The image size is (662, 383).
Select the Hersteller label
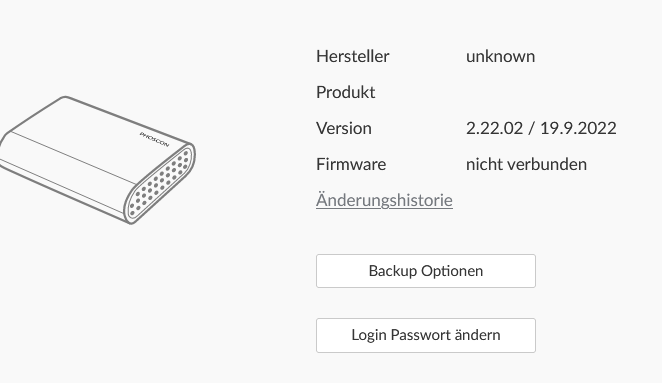(x=353, y=56)
